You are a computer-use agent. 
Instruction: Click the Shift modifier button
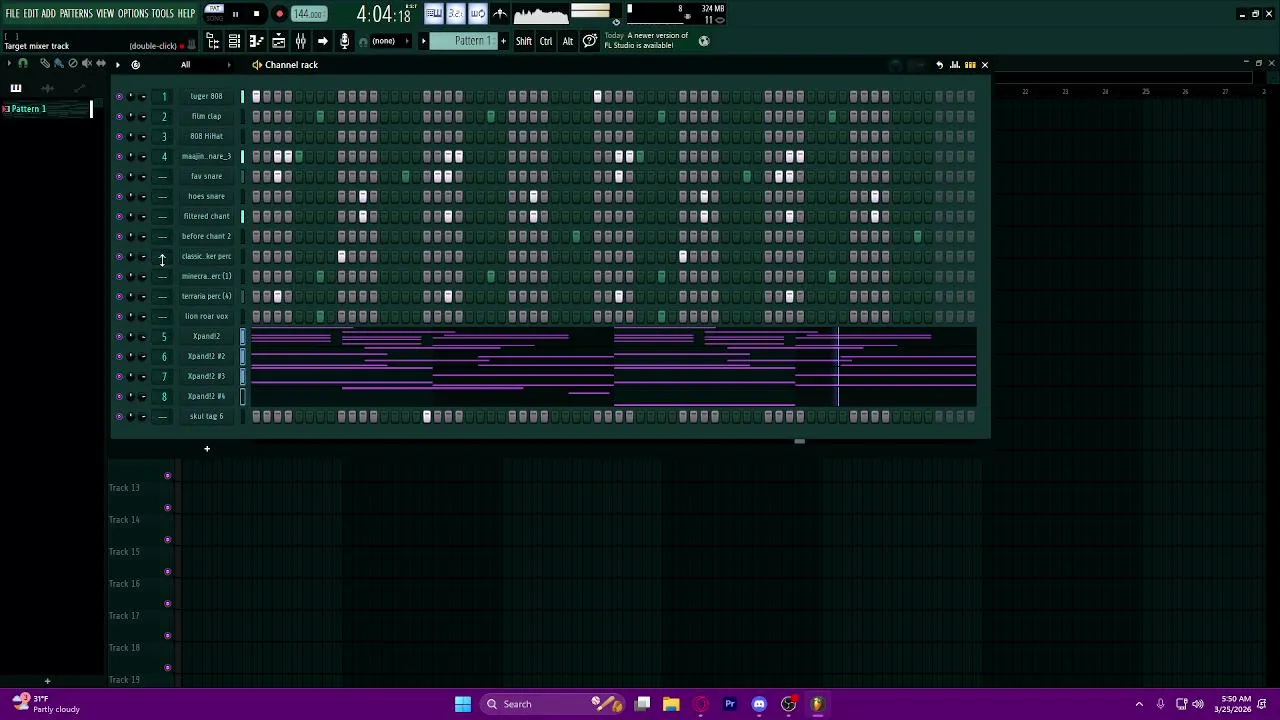(524, 41)
